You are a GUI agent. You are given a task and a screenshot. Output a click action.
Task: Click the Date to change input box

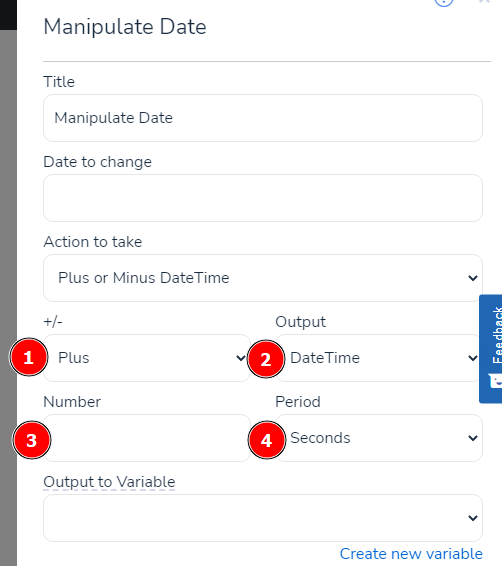tap(263, 198)
